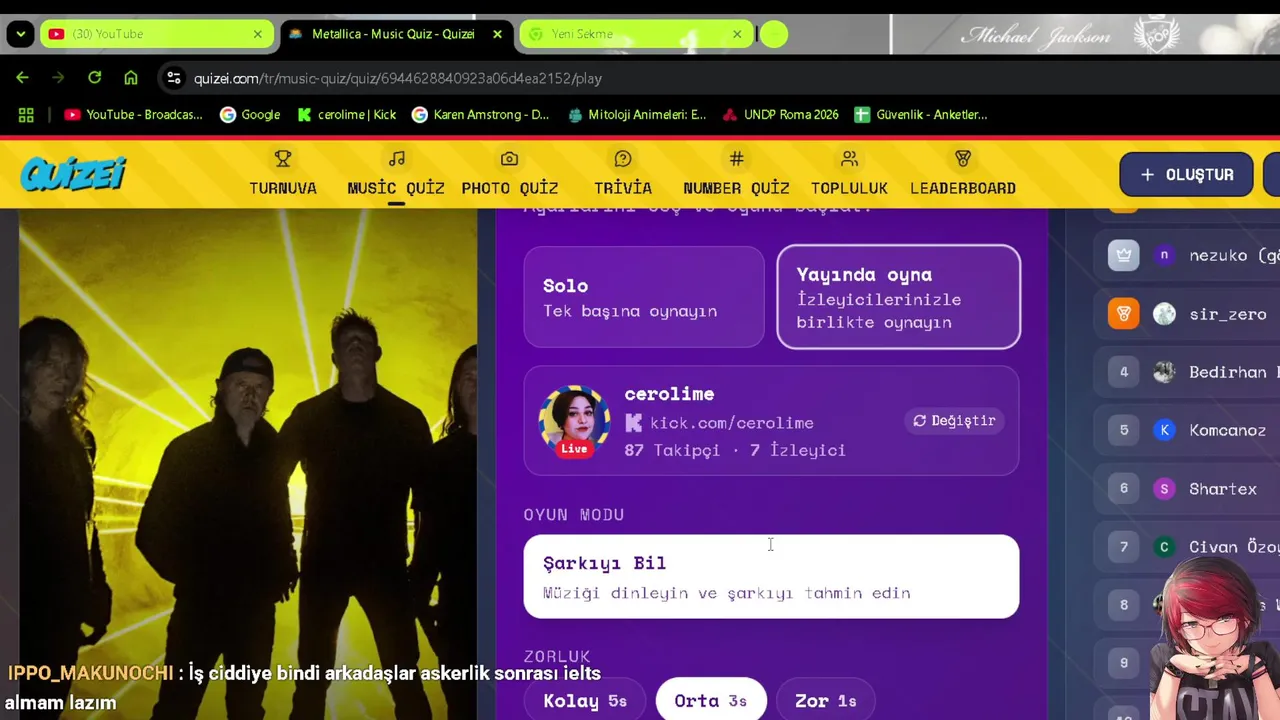Click the Kick logo icon next to channel URL
The image size is (1280, 720).
click(x=634, y=423)
